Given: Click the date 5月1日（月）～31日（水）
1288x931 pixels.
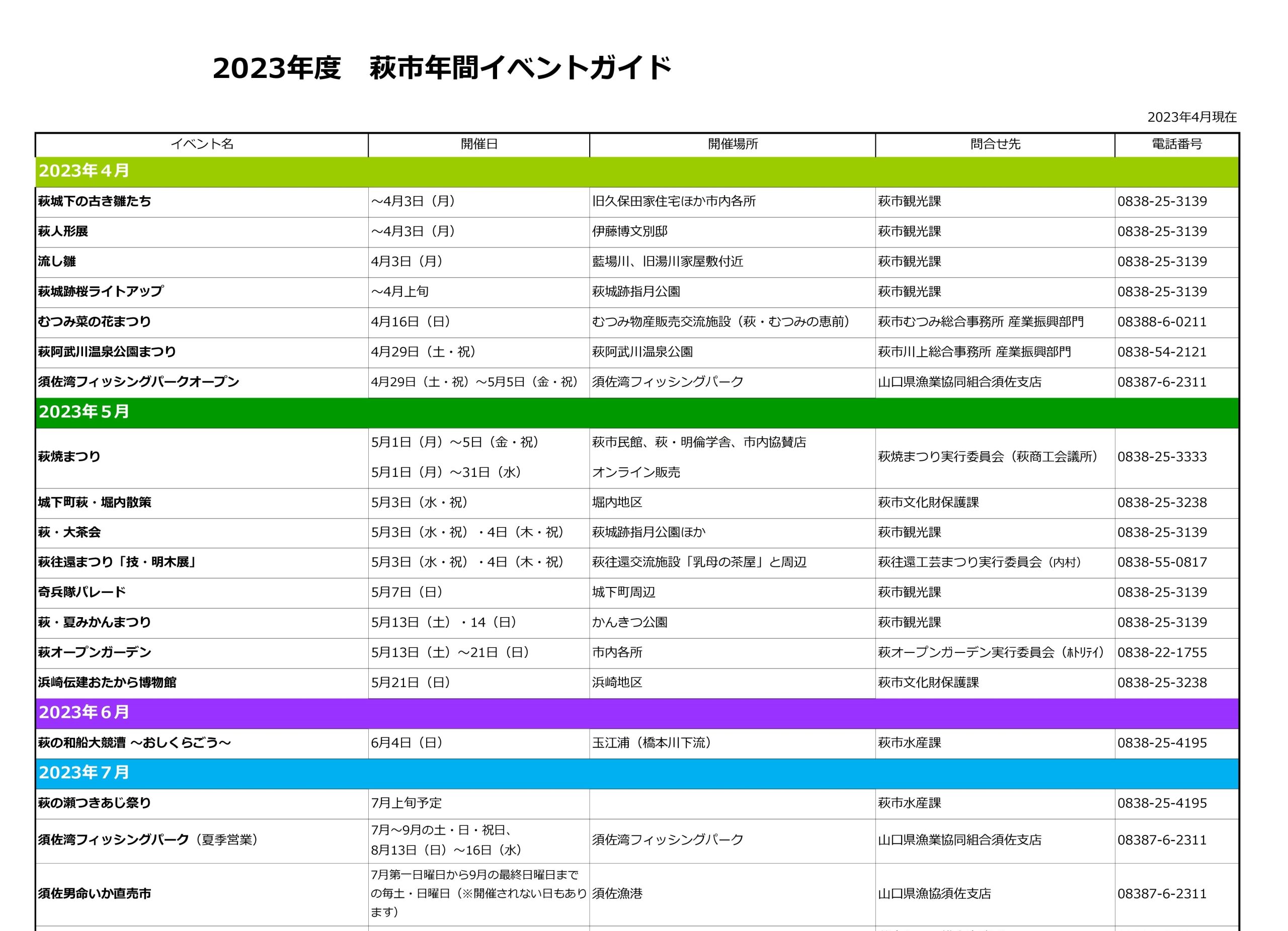Looking at the screenshot, I should click(x=447, y=472).
